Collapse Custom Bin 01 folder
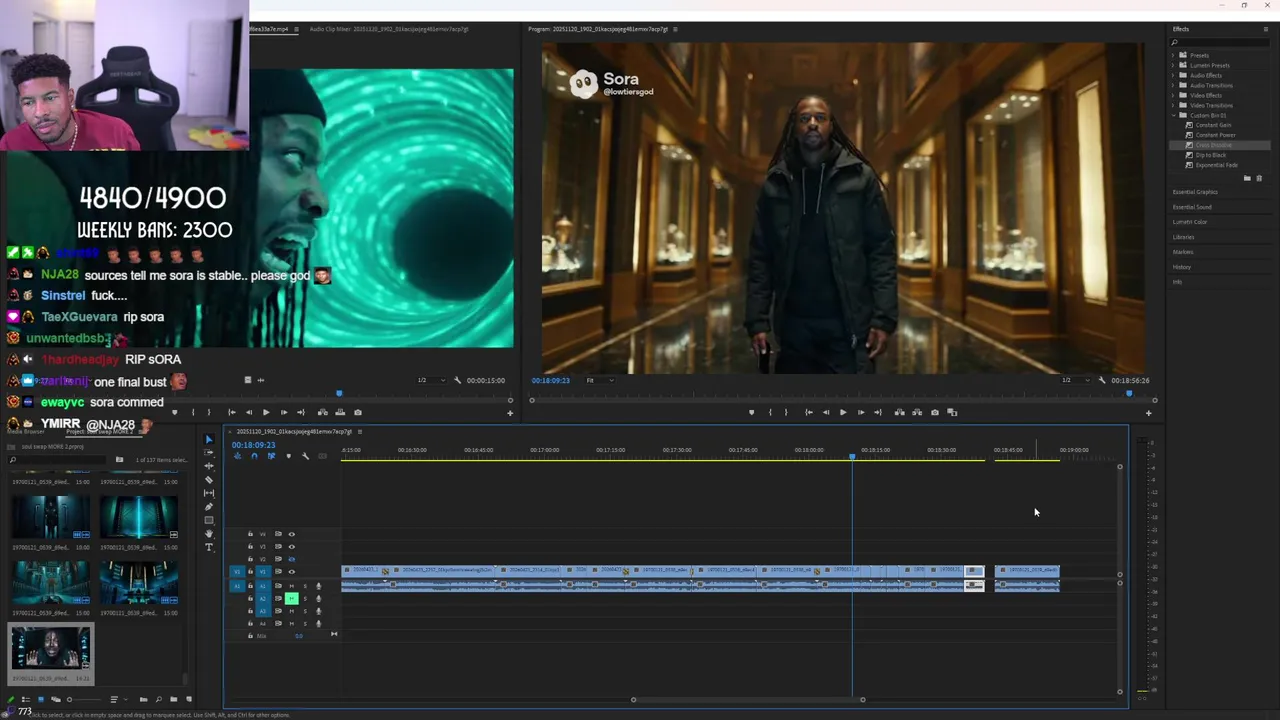Screen dimensions: 1280x720 [1175, 115]
